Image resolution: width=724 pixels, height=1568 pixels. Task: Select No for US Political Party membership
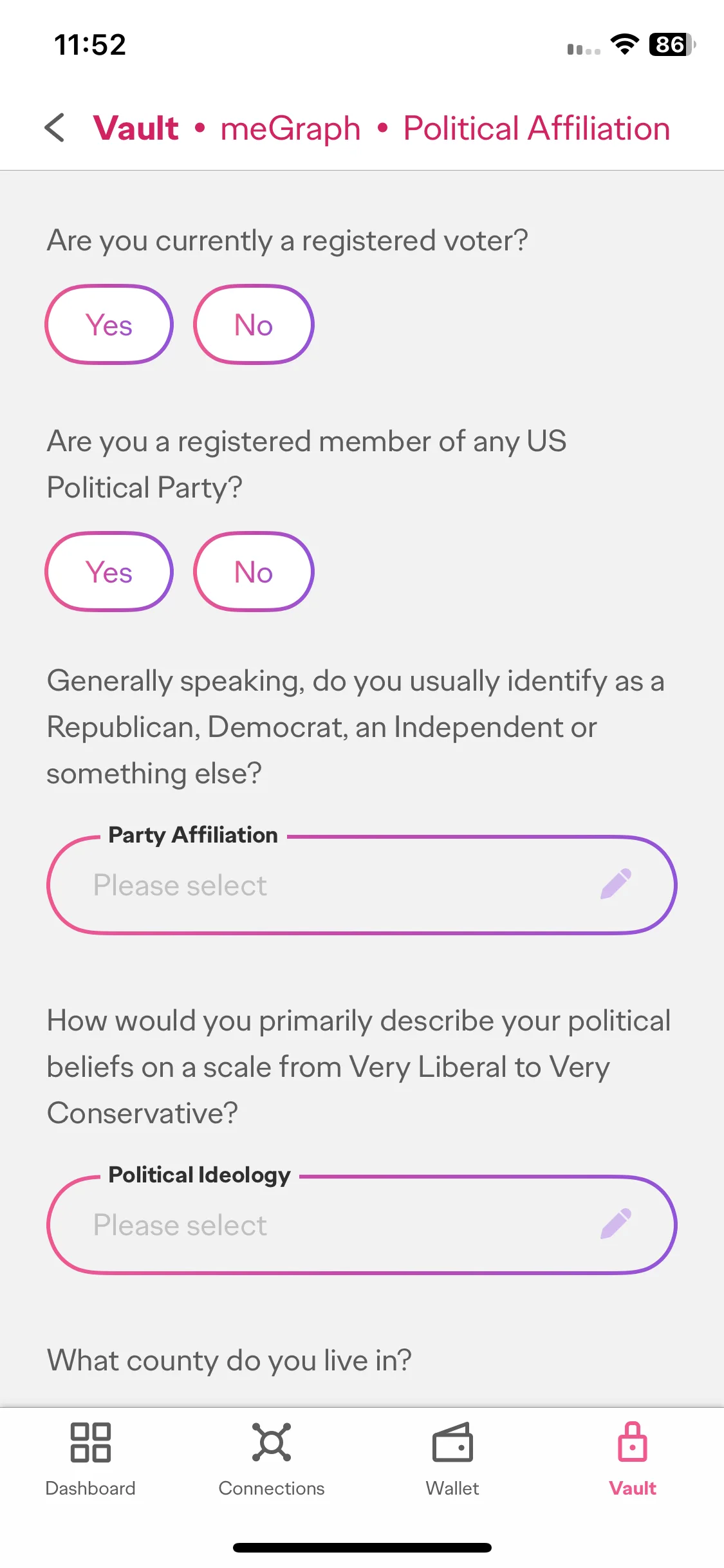click(254, 572)
